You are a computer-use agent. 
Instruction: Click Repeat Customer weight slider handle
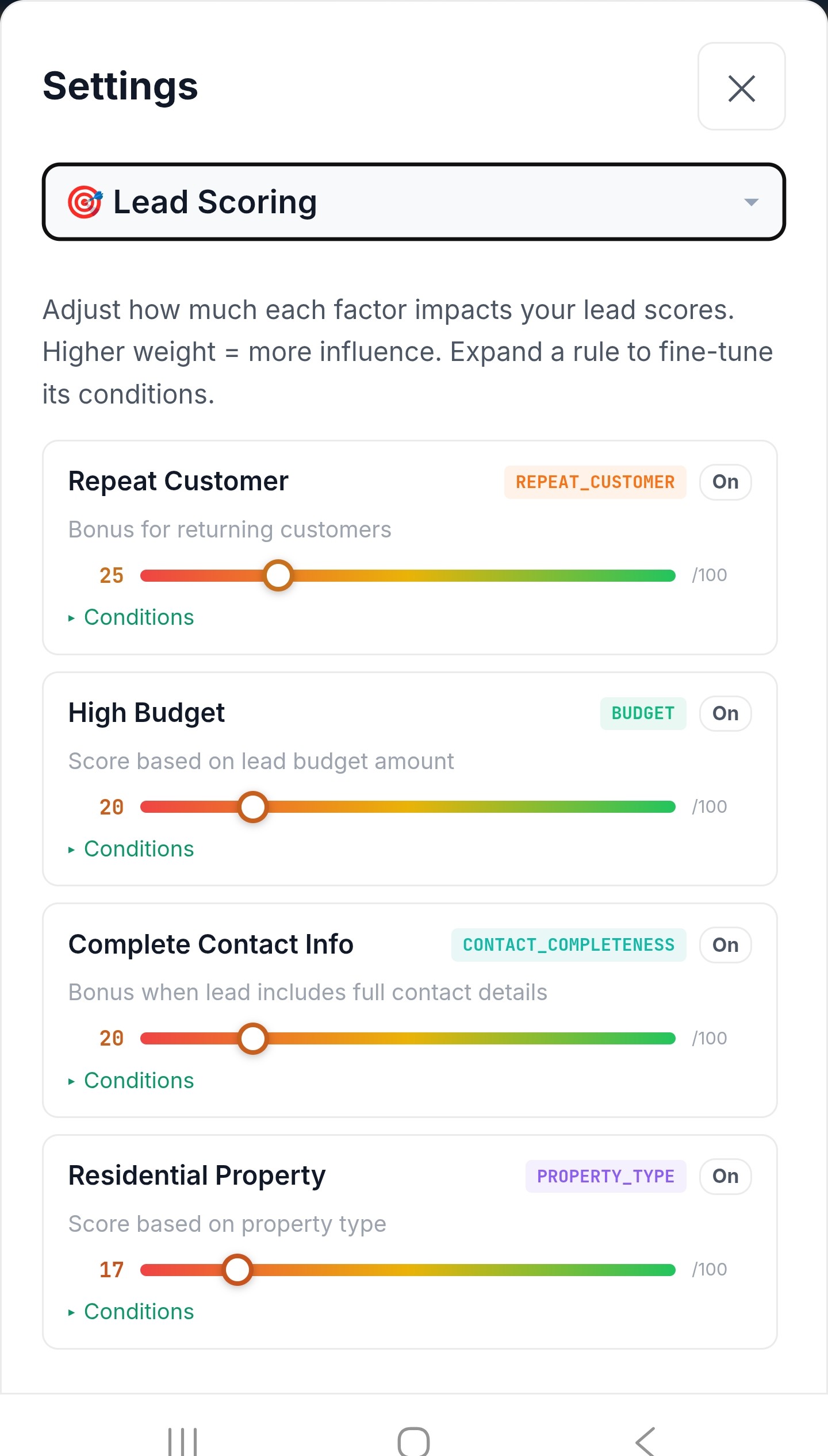click(x=278, y=575)
